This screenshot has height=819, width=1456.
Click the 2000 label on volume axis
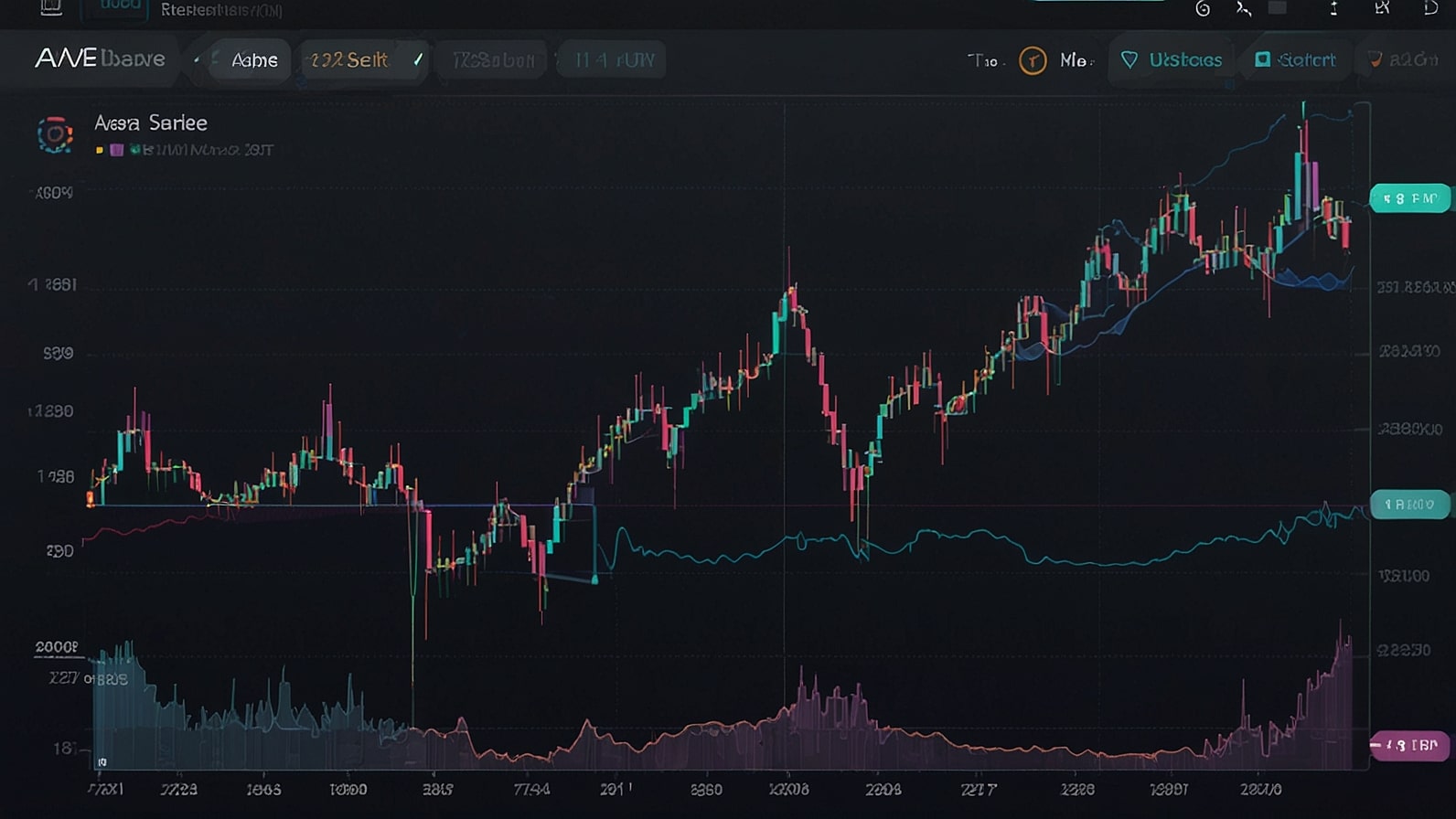pos(57,647)
